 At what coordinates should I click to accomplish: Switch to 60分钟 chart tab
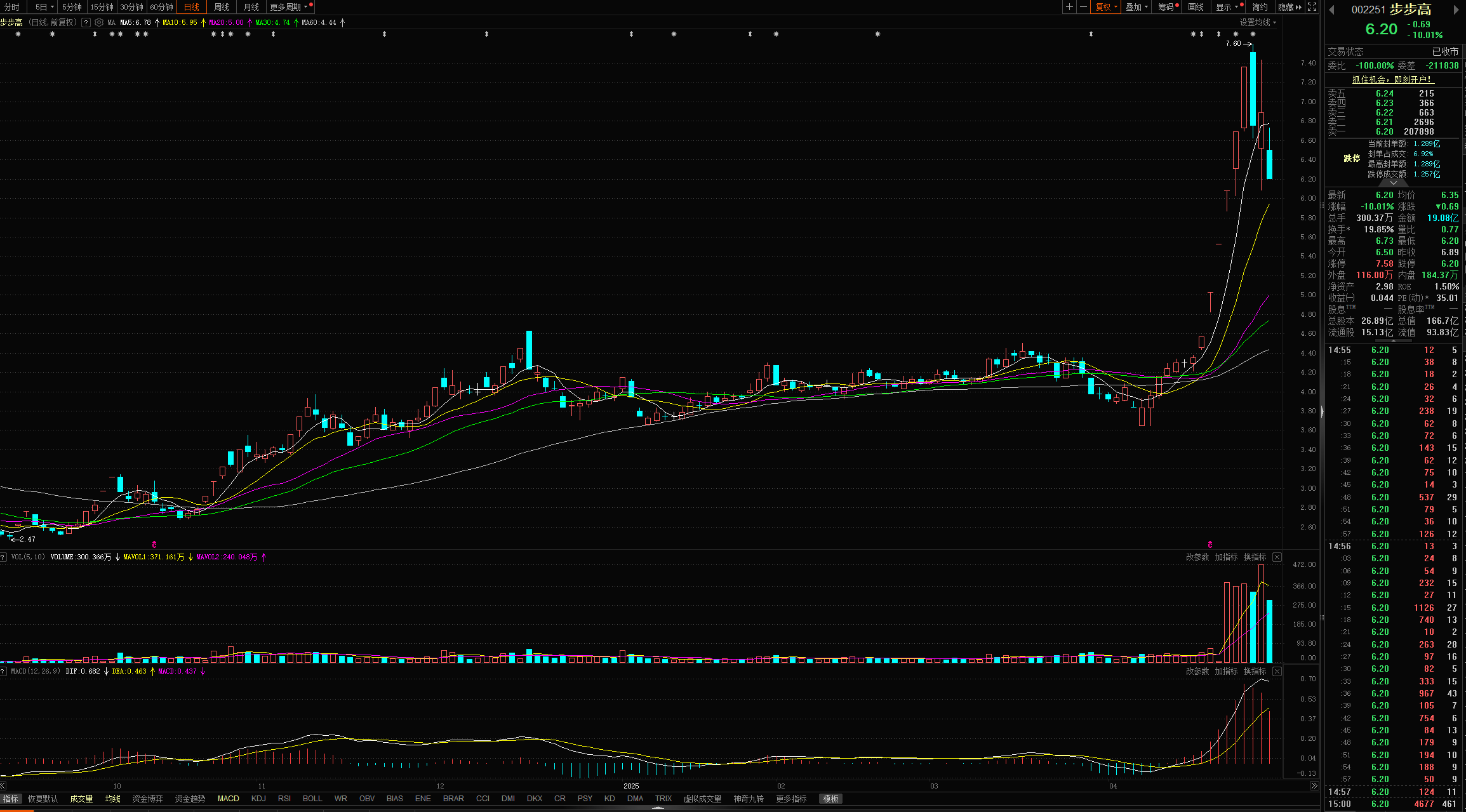point(161,7)
